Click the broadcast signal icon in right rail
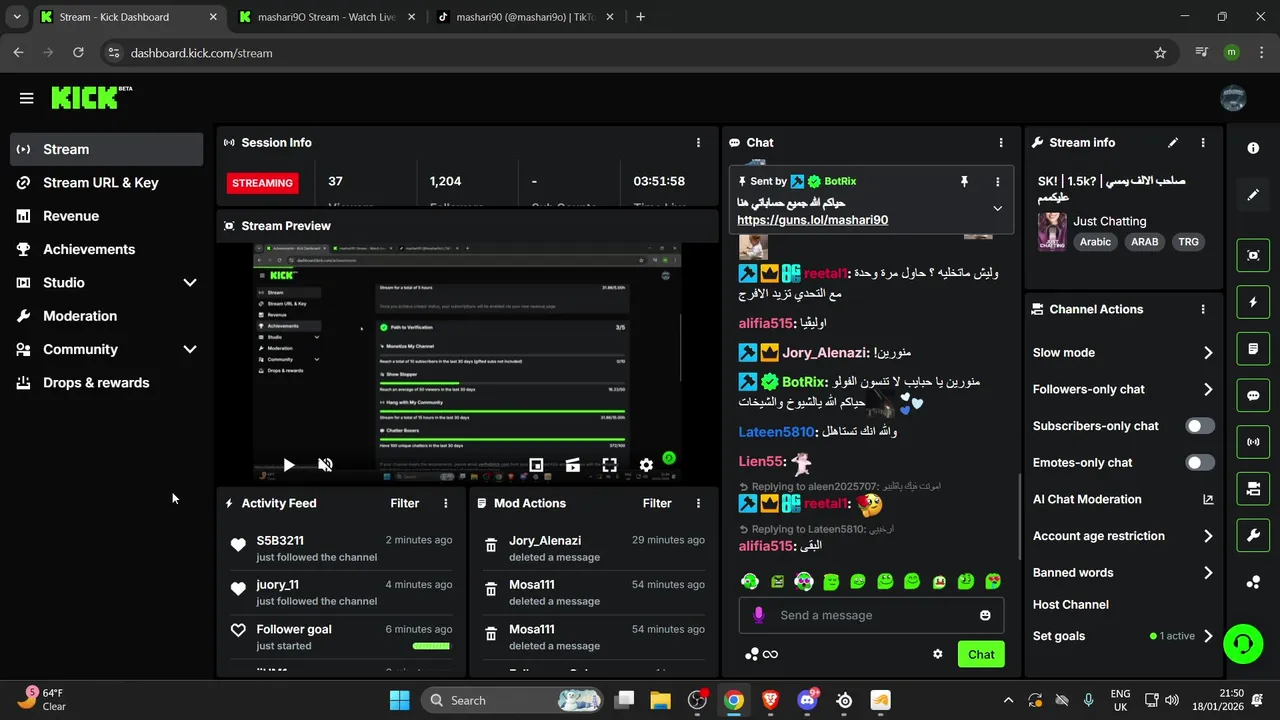This screenshot has height=720, width=1280. [1253, 442]
